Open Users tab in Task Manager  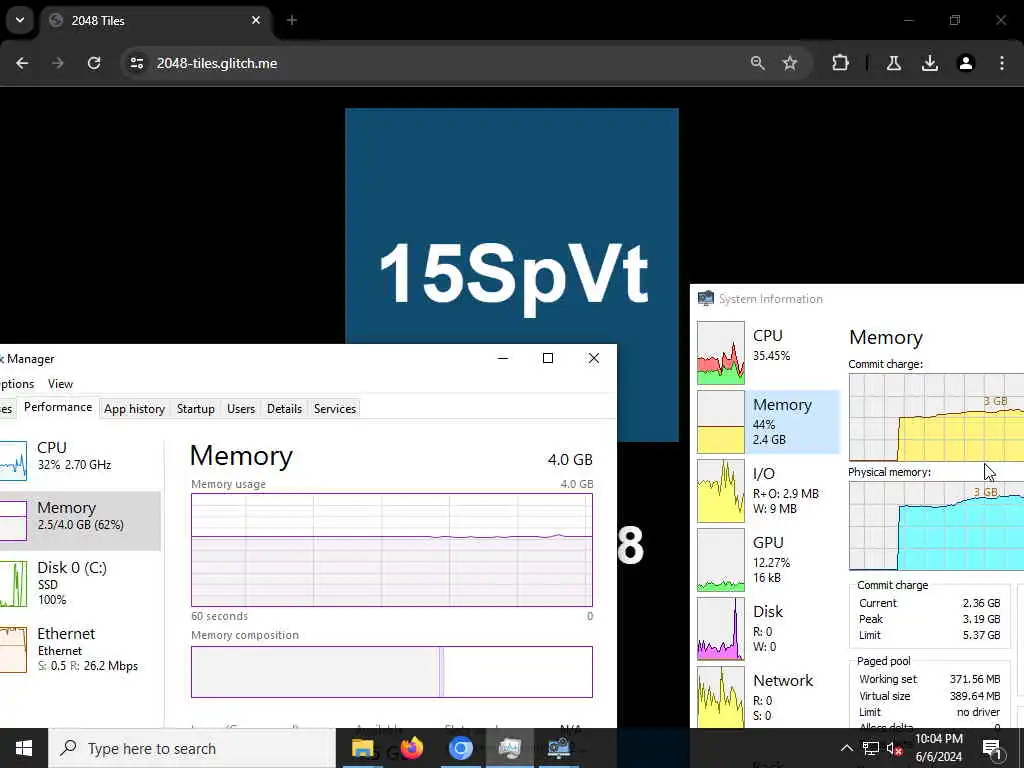(241, 409)
